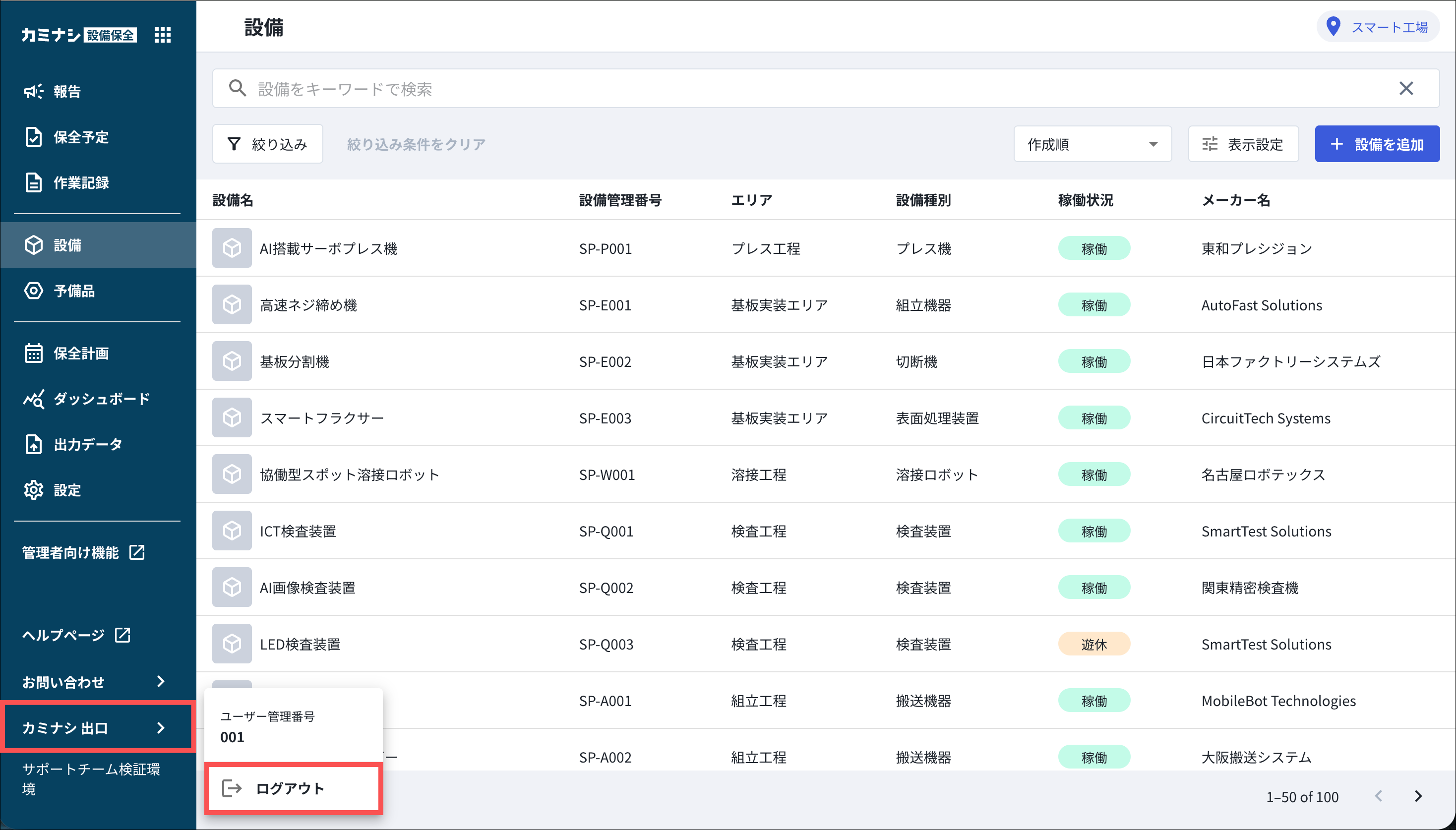Click the 報告 megaphone icon

click(33, 91)
